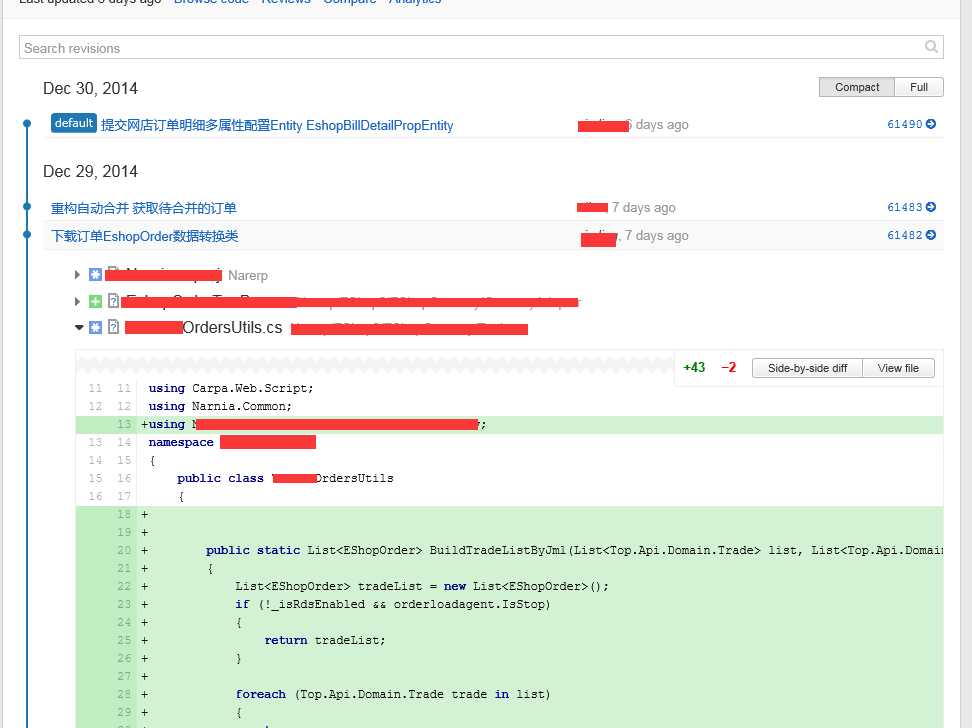The height and width of the screenshot is (728, 972).
Task: Click the +43 additions count
Action: coord(694,367)
